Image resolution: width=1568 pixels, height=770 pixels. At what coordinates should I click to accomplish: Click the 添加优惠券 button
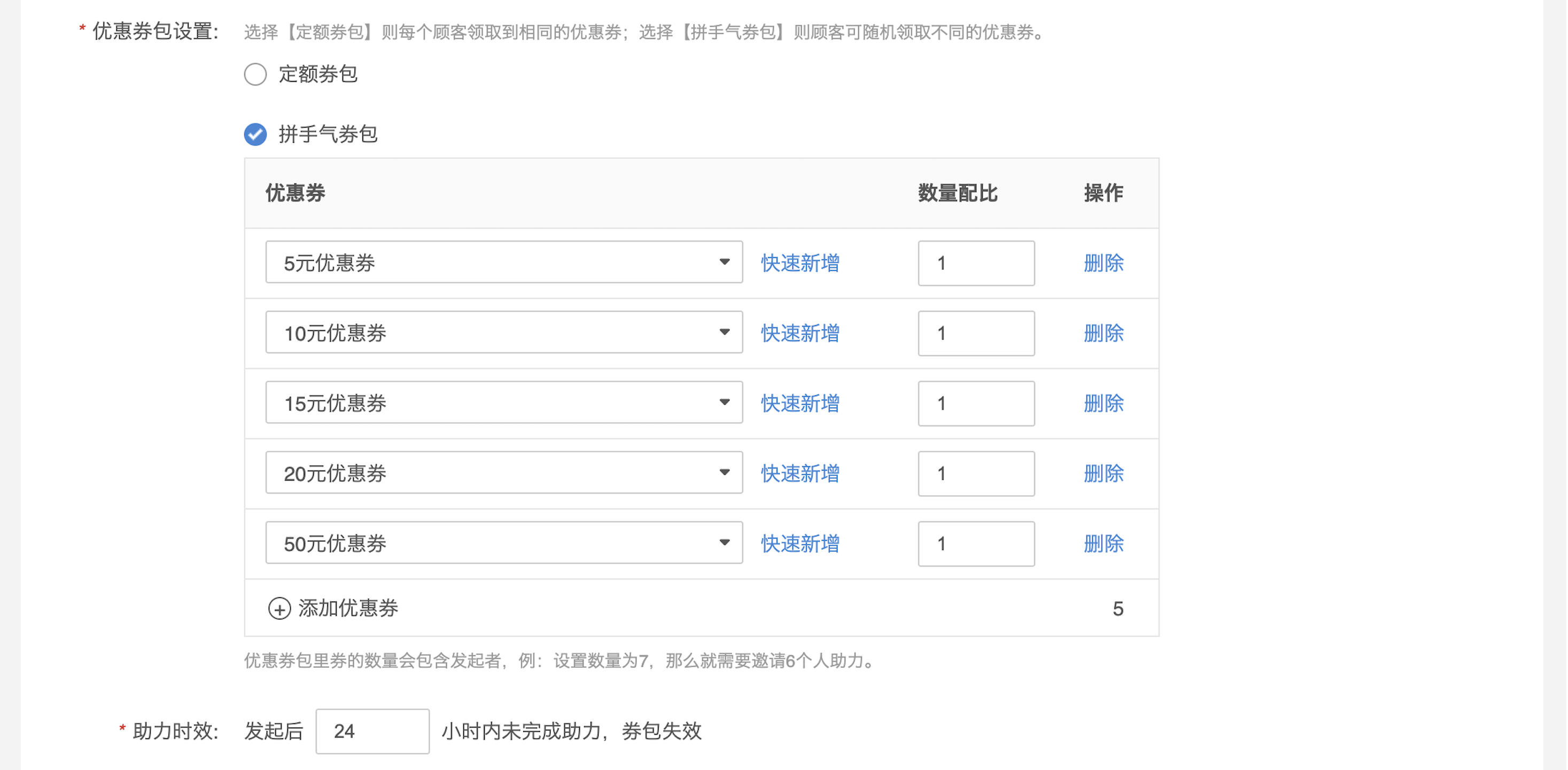click(x=347, y=608)
